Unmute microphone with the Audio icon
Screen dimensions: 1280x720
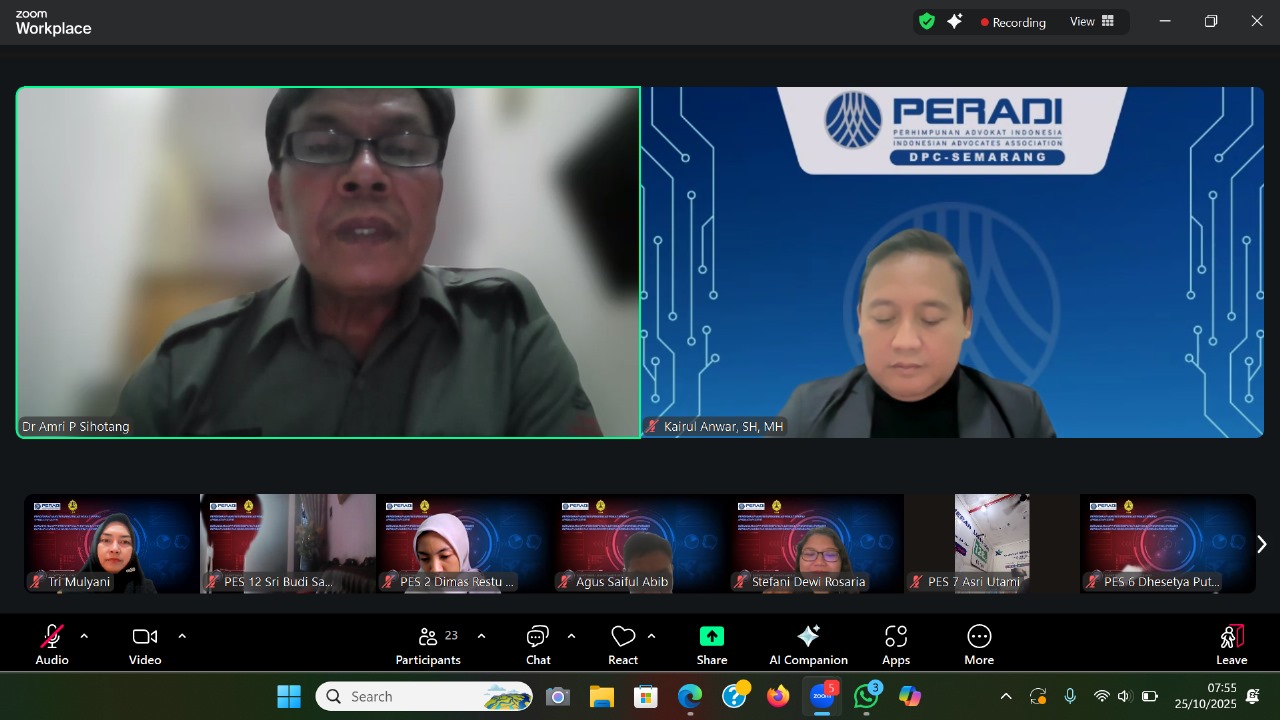coord(52,644)
